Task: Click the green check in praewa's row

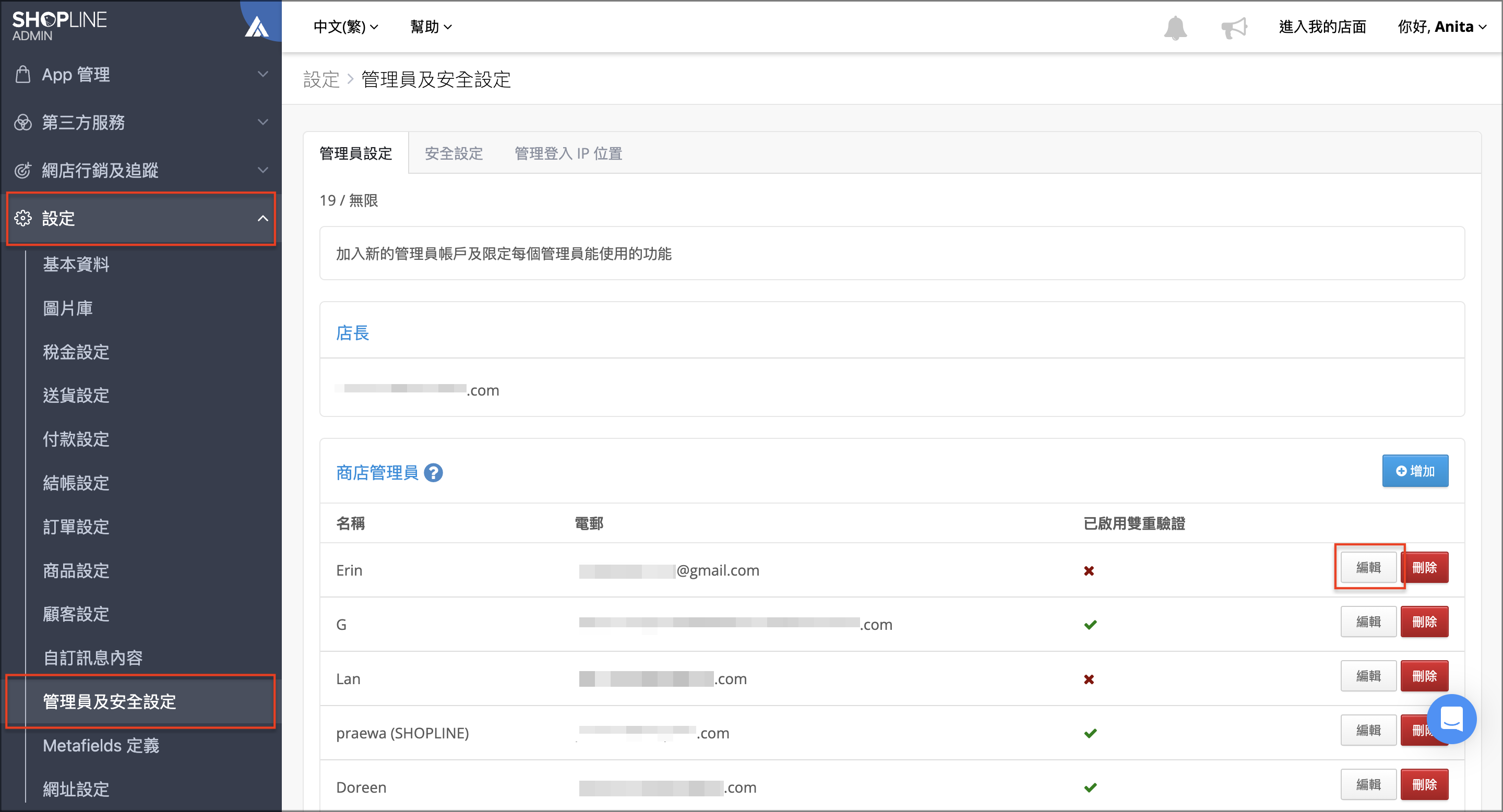Action: pyautogui.click(x=1090, y=733)
